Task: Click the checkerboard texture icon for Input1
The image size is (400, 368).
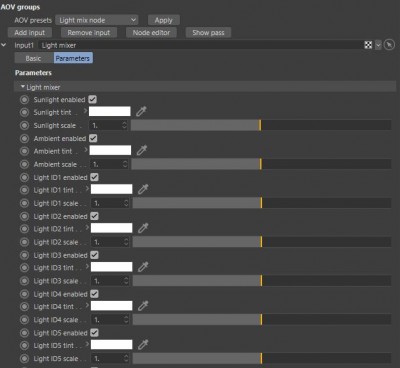Action: point(368,45)
